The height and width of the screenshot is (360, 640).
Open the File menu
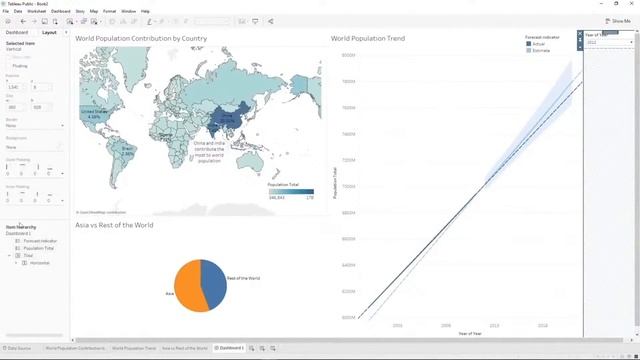(6, 11)
